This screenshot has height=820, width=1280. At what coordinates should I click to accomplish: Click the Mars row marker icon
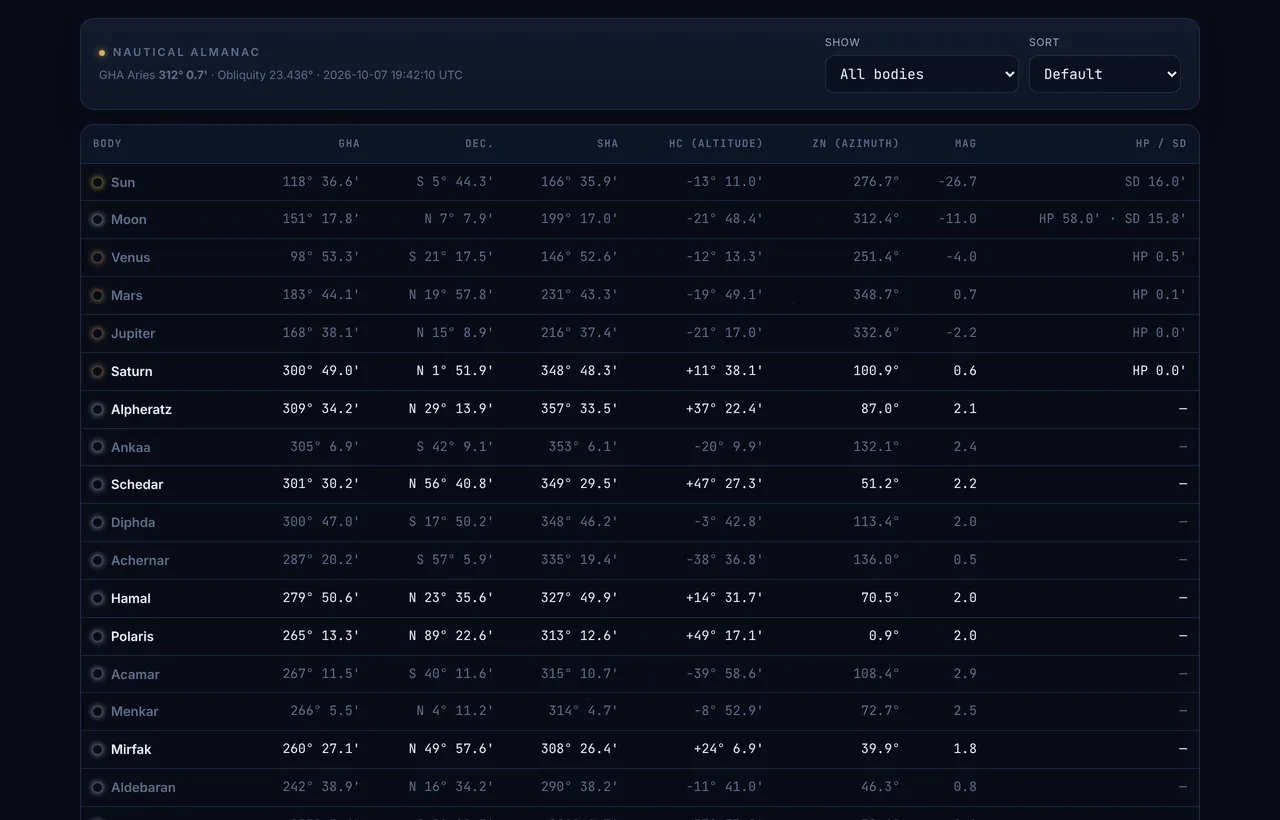click(98, 295)
